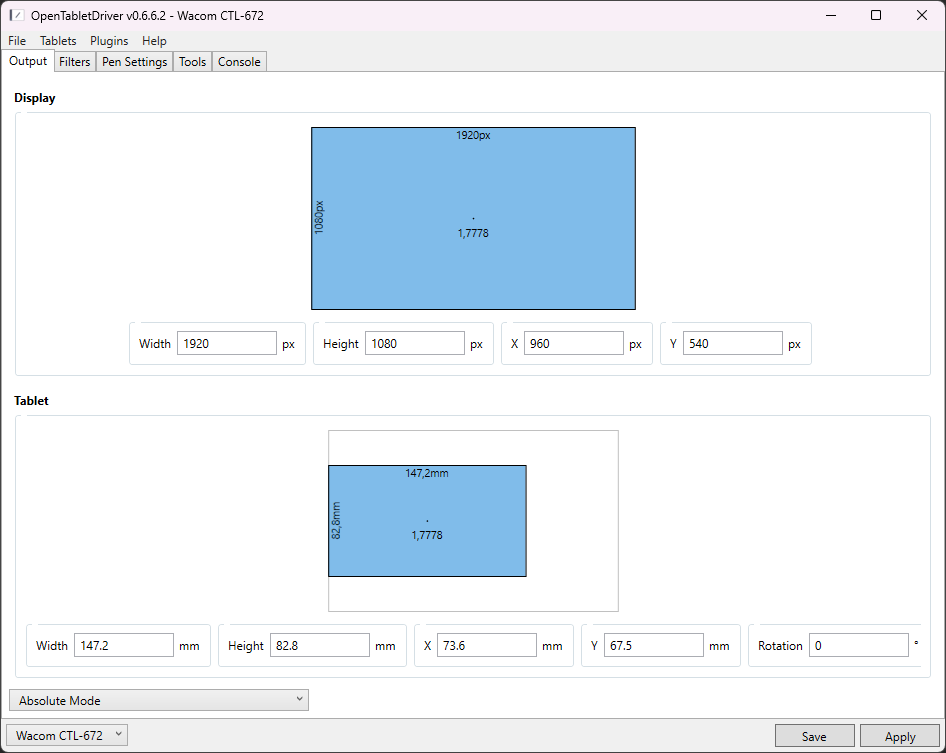Viewport: 946px width, 753px height.
Task: Click the Display Width input field
Action: coord(226,343)
